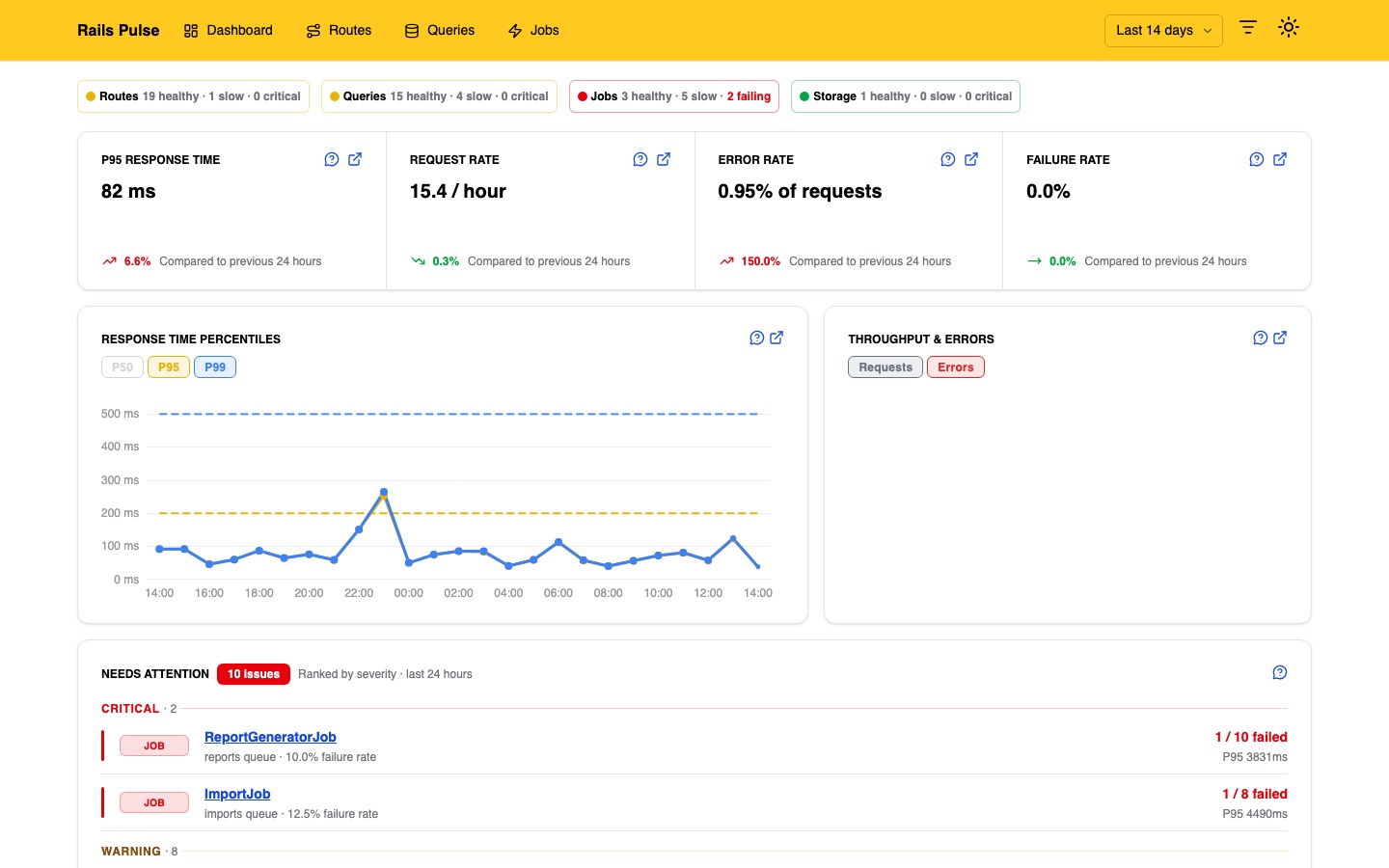Click the 1 / 10 failed text
This screenshot has width=1389, height=868.
[x=1251, y=737]
